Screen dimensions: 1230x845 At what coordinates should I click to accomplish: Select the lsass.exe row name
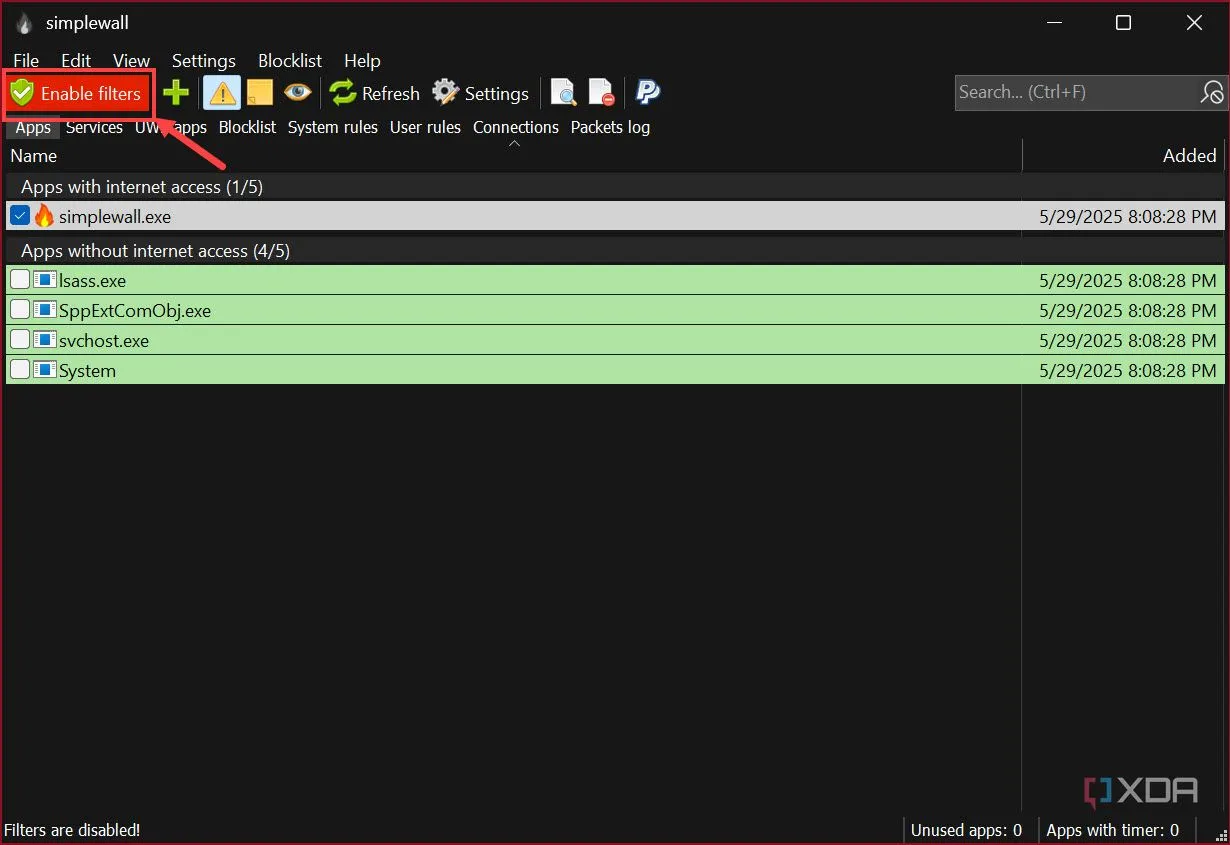92,281
